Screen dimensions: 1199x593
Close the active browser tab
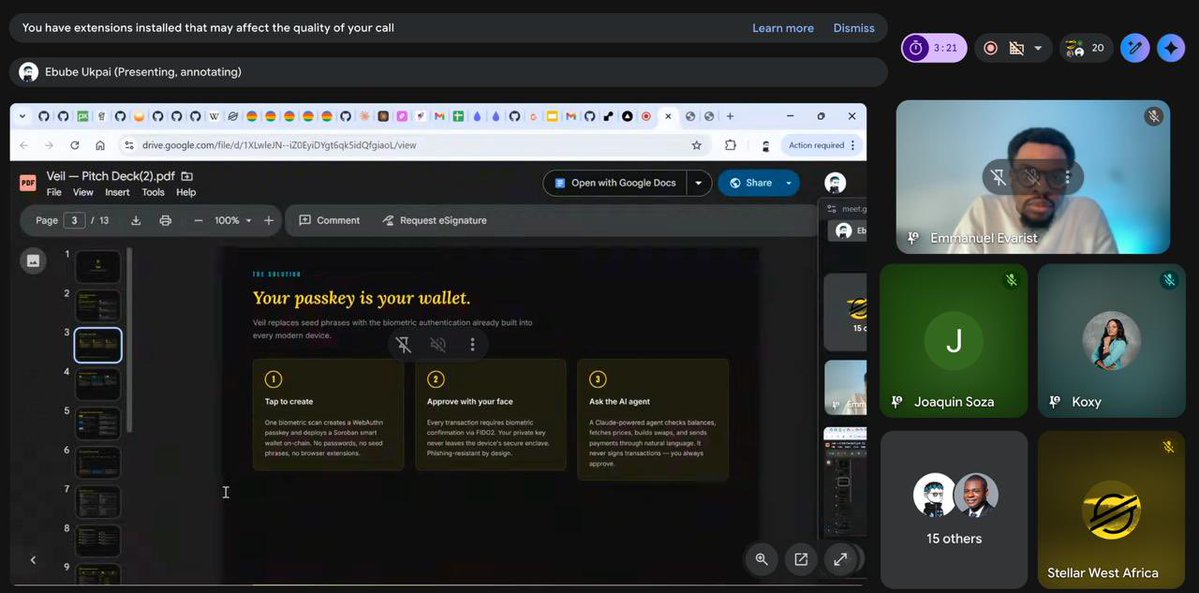(x=668, y=116)
